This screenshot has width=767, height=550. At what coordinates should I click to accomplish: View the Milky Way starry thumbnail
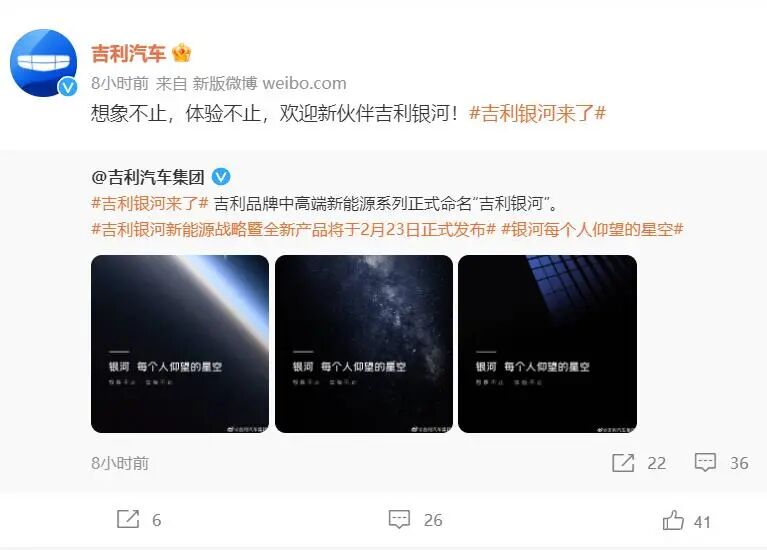364,344
